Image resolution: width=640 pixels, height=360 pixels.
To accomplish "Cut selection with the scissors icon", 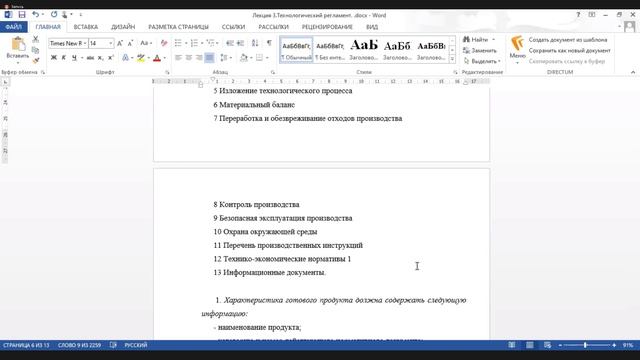I will (36, 39).
